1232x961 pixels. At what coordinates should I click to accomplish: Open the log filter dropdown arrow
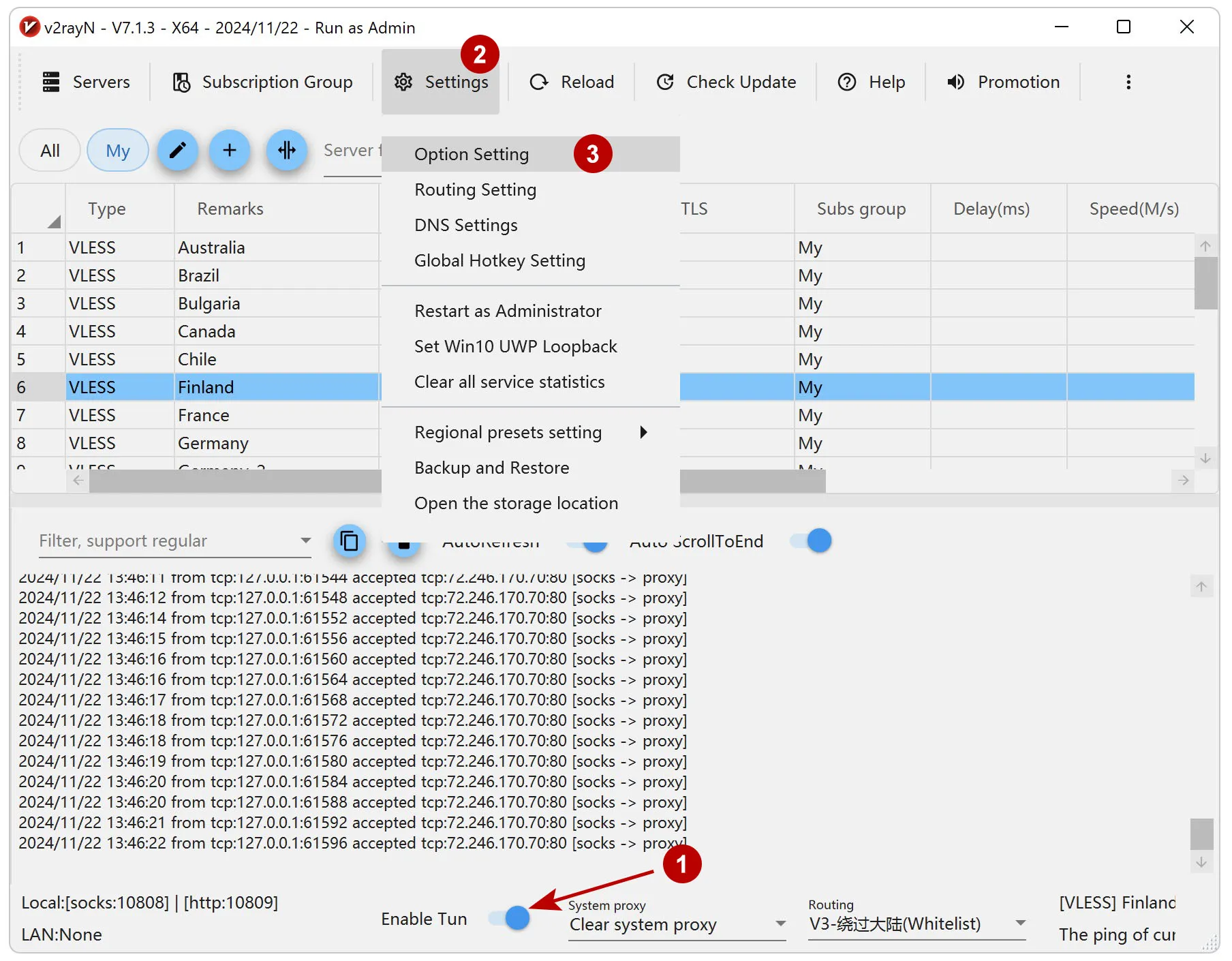point(306,540)
